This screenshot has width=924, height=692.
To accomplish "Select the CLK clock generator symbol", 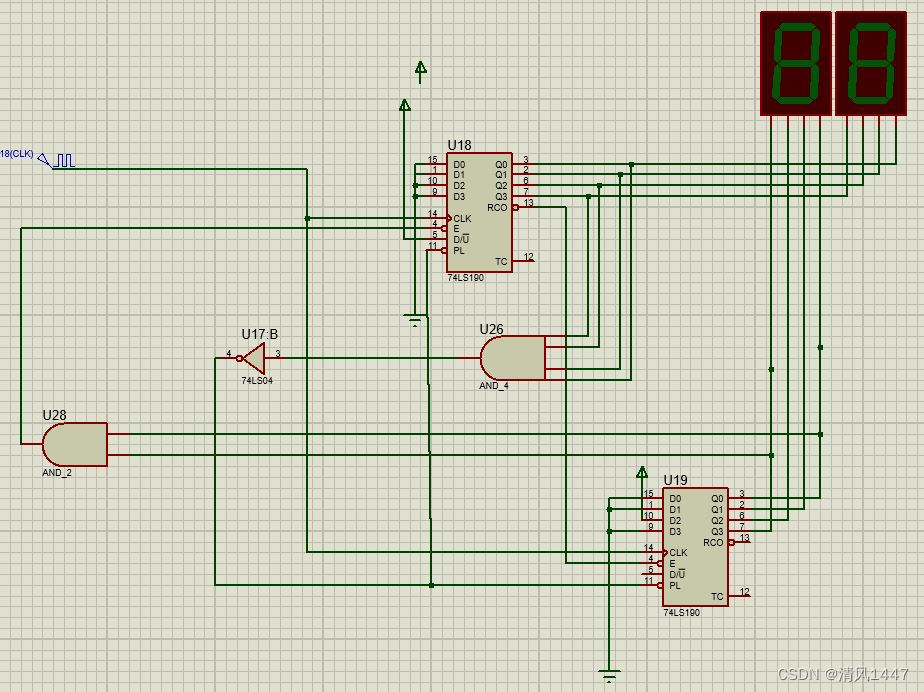I will click(57, 160).
